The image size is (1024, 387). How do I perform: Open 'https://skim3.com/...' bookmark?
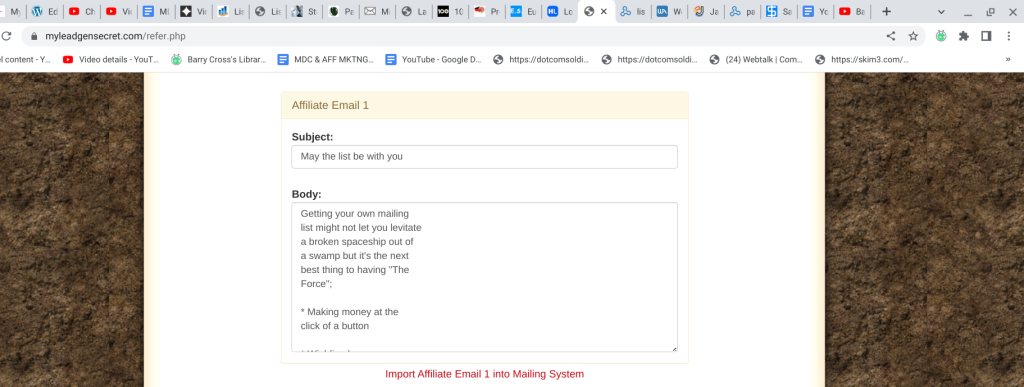coord(863,59)
